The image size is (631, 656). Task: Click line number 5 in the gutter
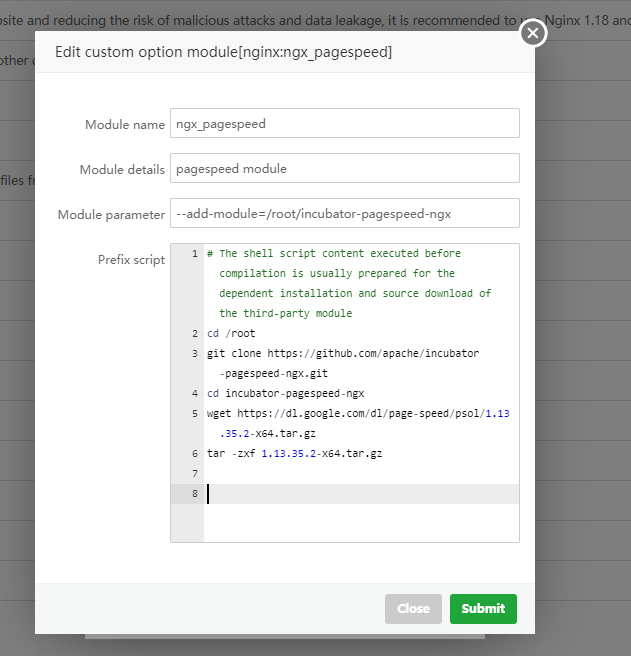point(194,414)
